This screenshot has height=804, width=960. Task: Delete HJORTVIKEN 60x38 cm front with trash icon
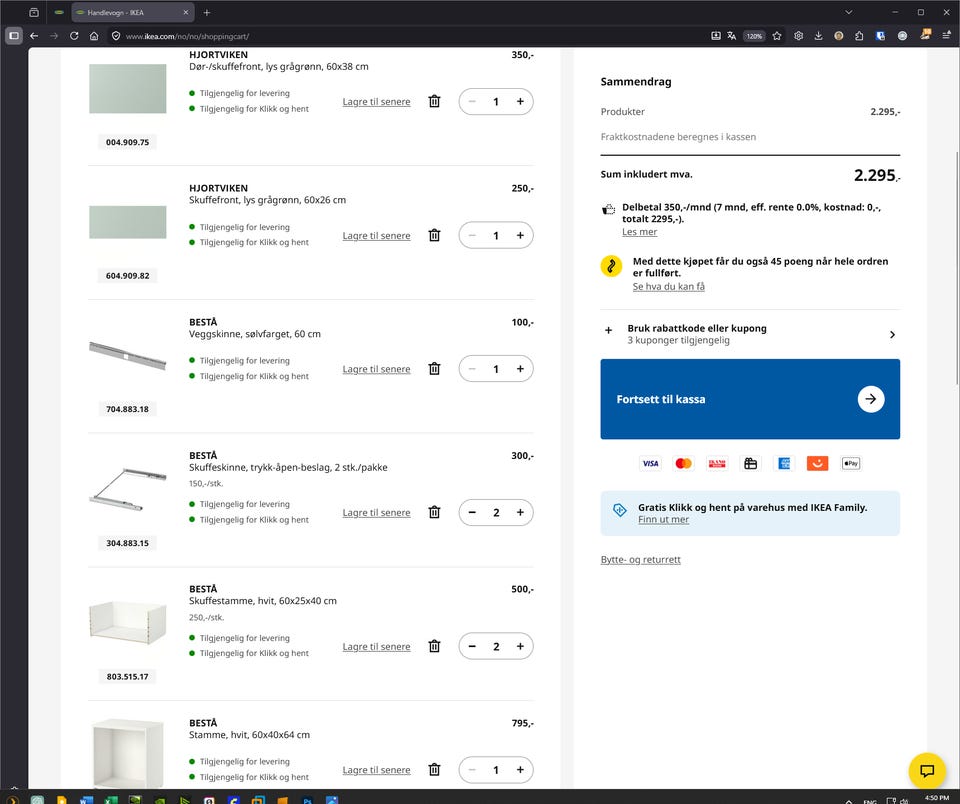coord(434,101)
